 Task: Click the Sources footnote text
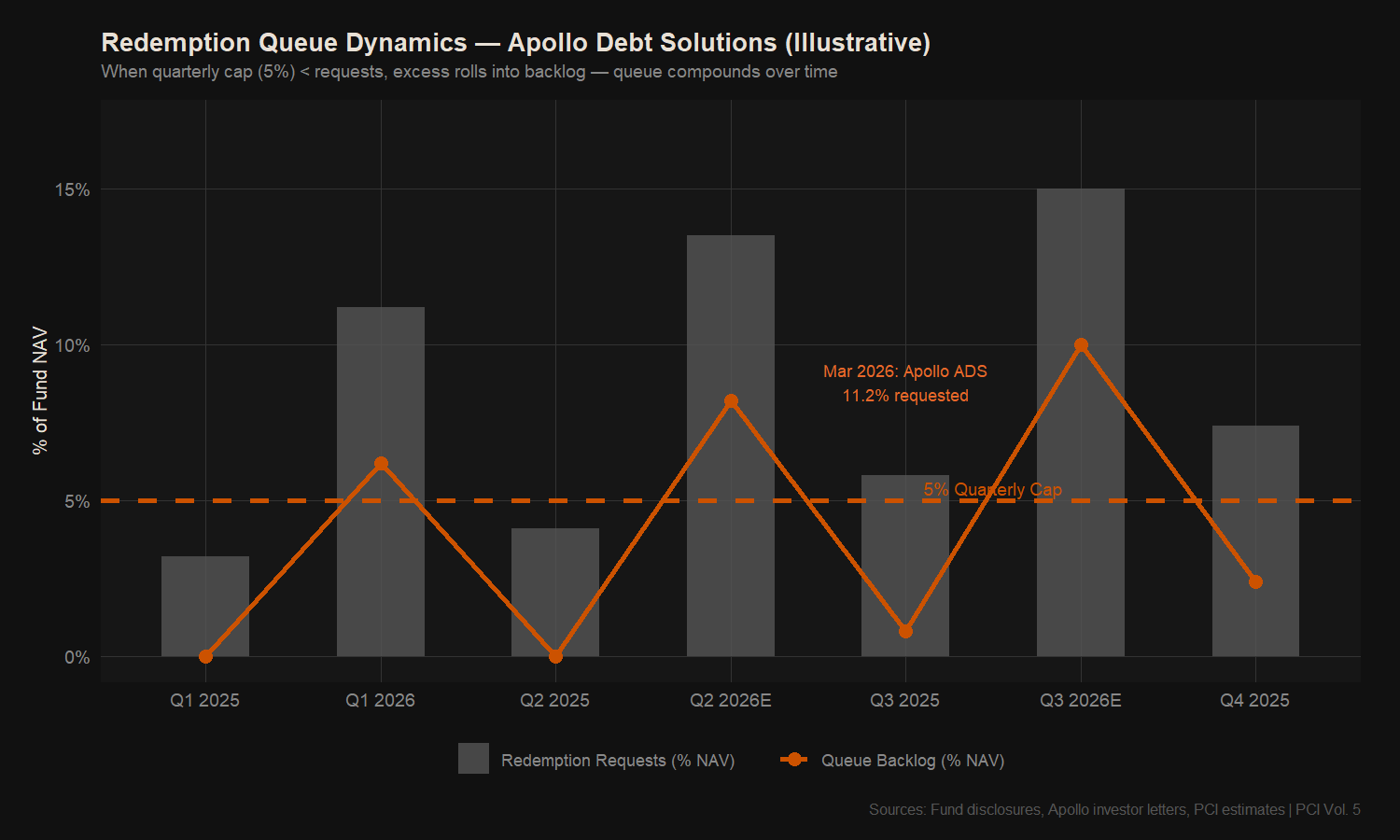[1113, 809]
